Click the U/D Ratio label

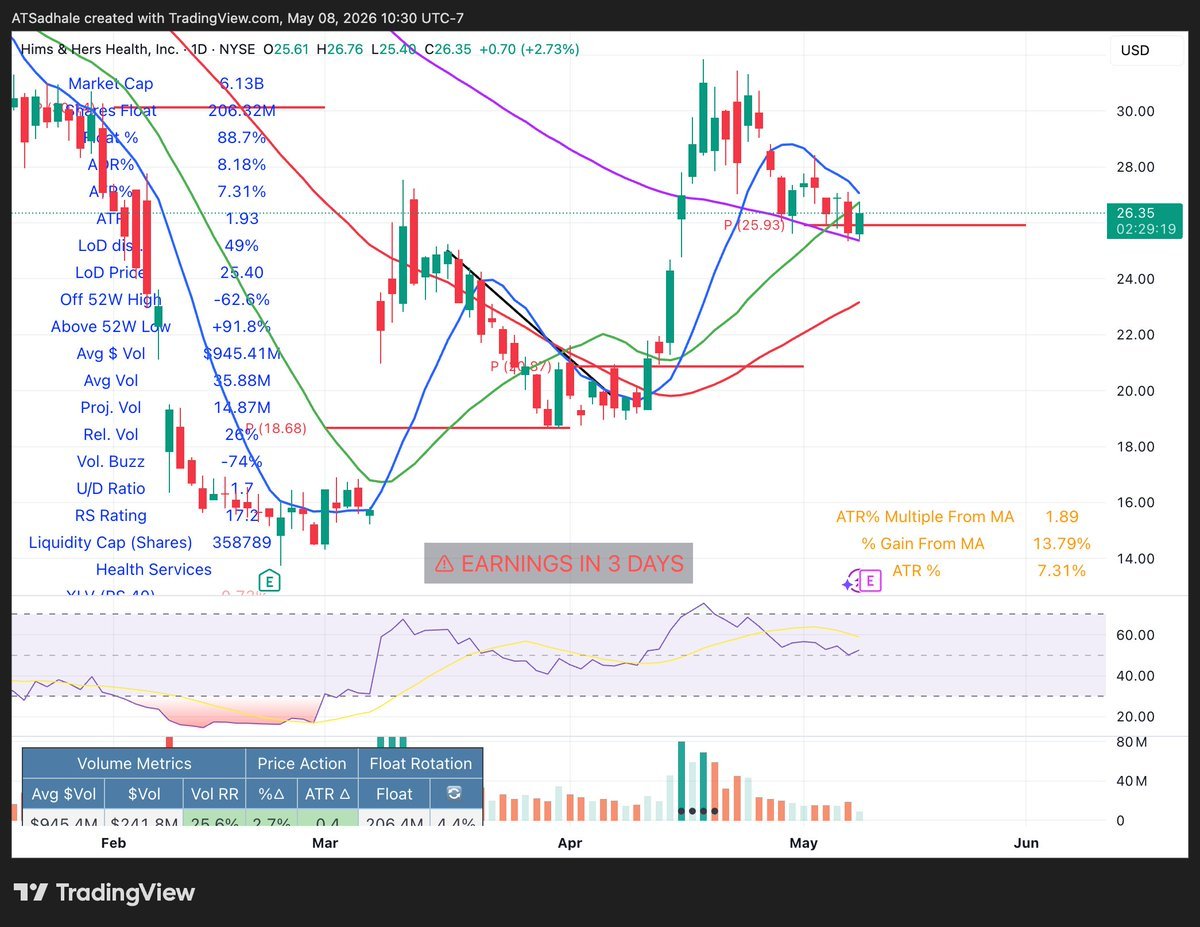(111, 489)
